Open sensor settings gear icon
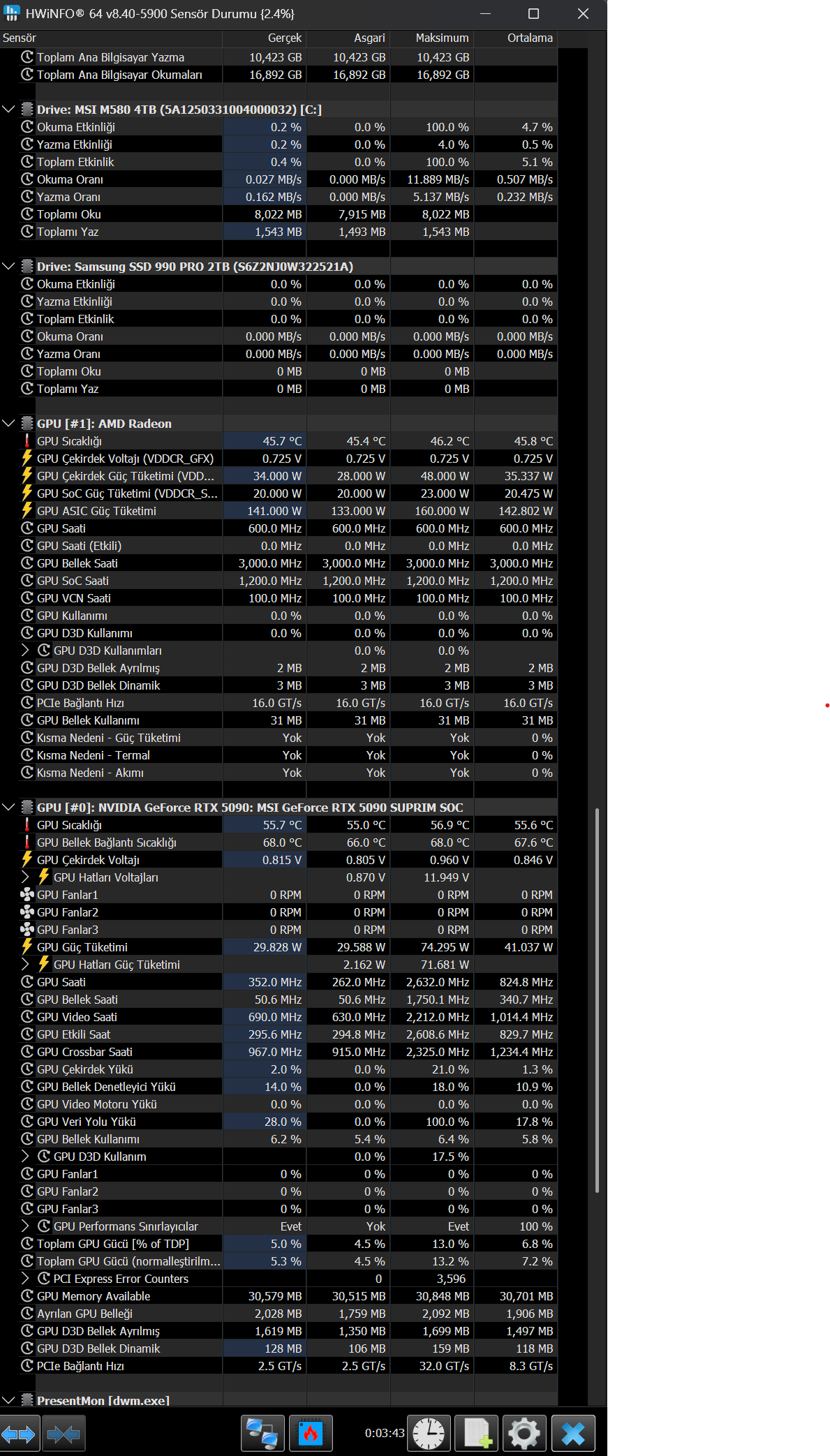Screen dimensions: 830x1456 click(x=525, y=1434)
